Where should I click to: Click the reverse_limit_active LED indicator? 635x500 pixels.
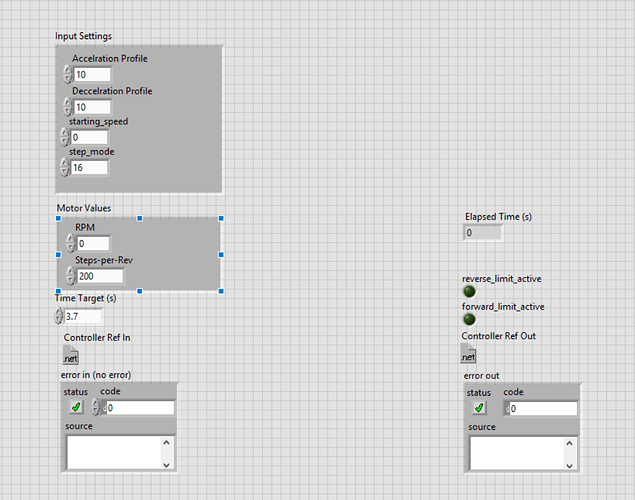click(468, 292)
